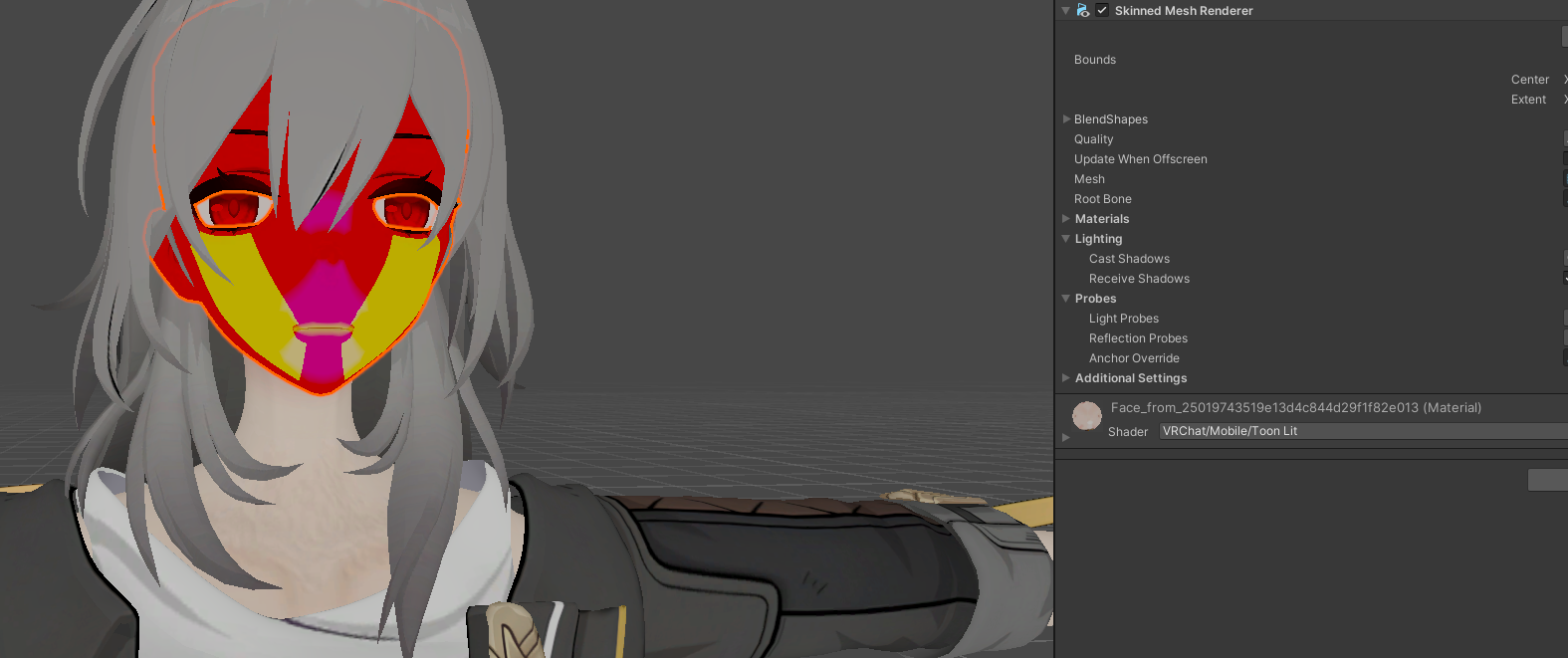Click the Shader label beside the dropdown
The image size is (1568, 658).
pos(1128,432)
